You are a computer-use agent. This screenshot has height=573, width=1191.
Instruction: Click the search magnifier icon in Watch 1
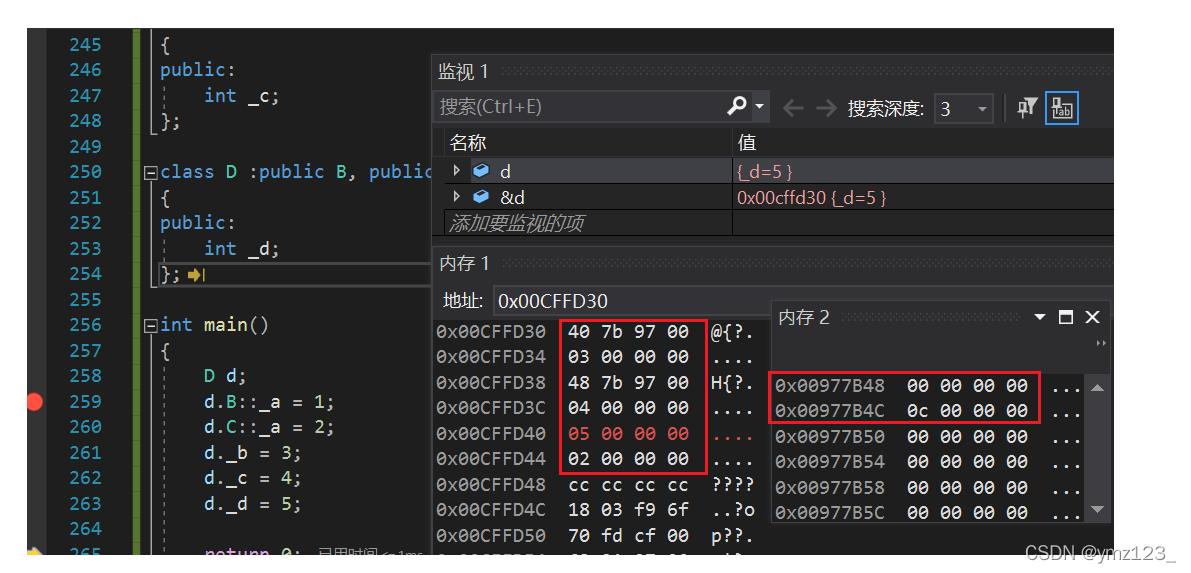(737, 106)
